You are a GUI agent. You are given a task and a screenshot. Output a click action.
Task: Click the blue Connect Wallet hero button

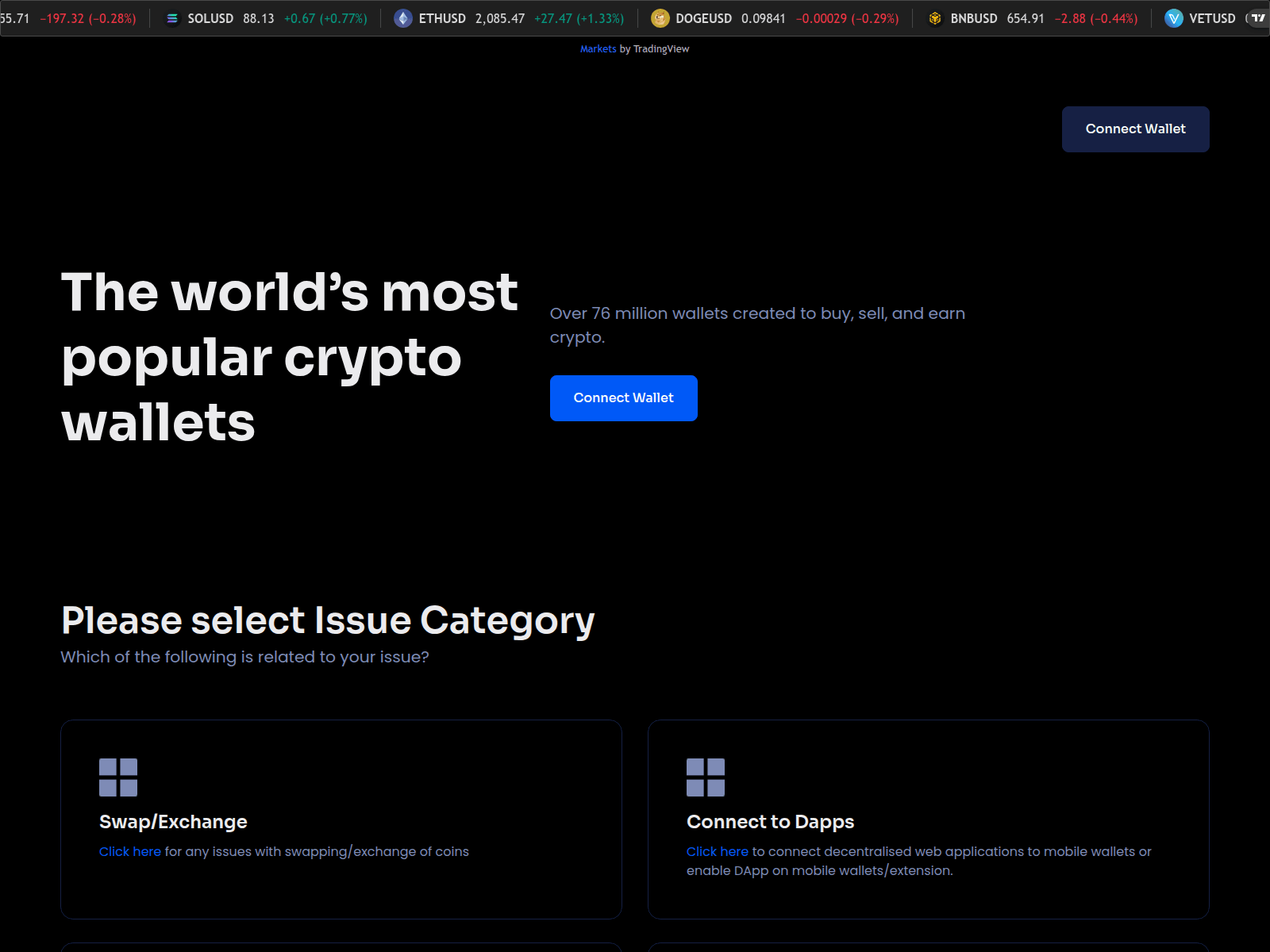click(x=624, y=398)
